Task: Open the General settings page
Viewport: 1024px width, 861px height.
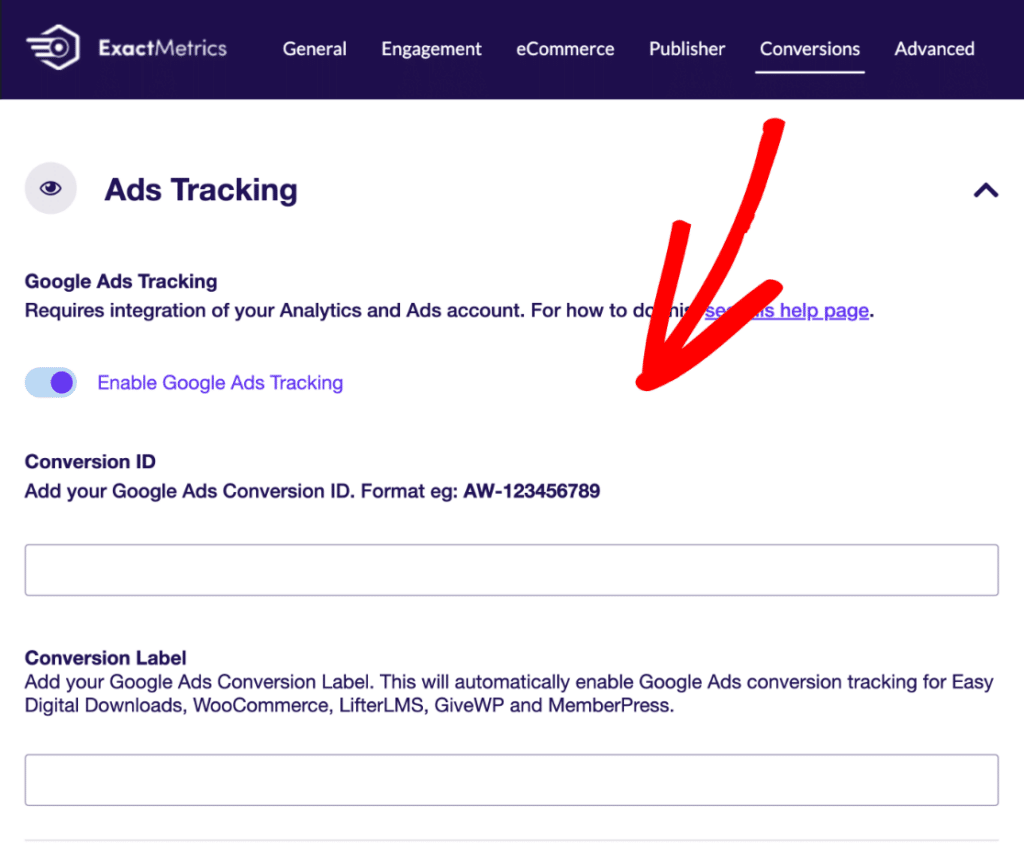Action: pyautogui.click(x=314, y=48)
